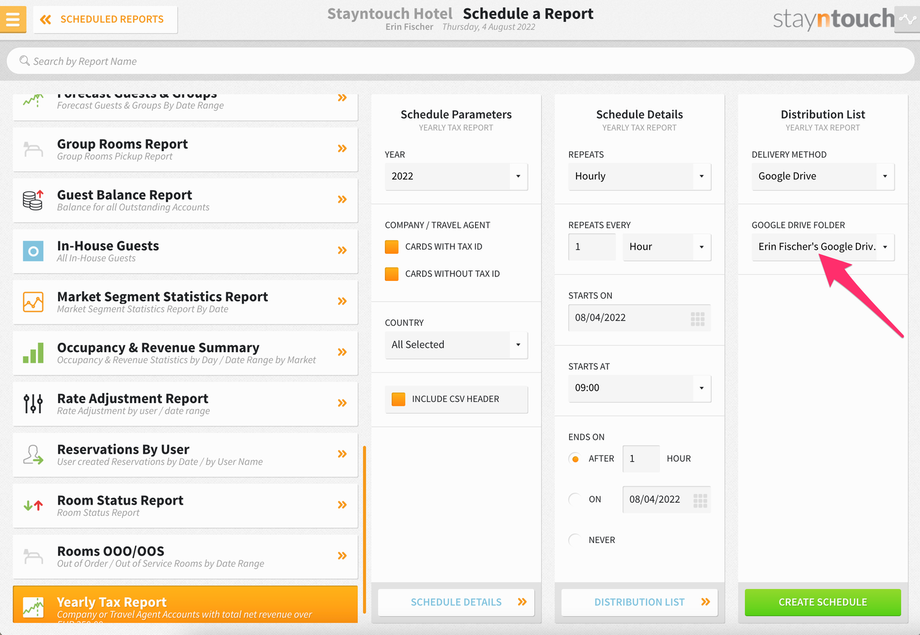This screenshot has width=920, height=635.
Task: Click the Schedule Details button
Action: 456,602
